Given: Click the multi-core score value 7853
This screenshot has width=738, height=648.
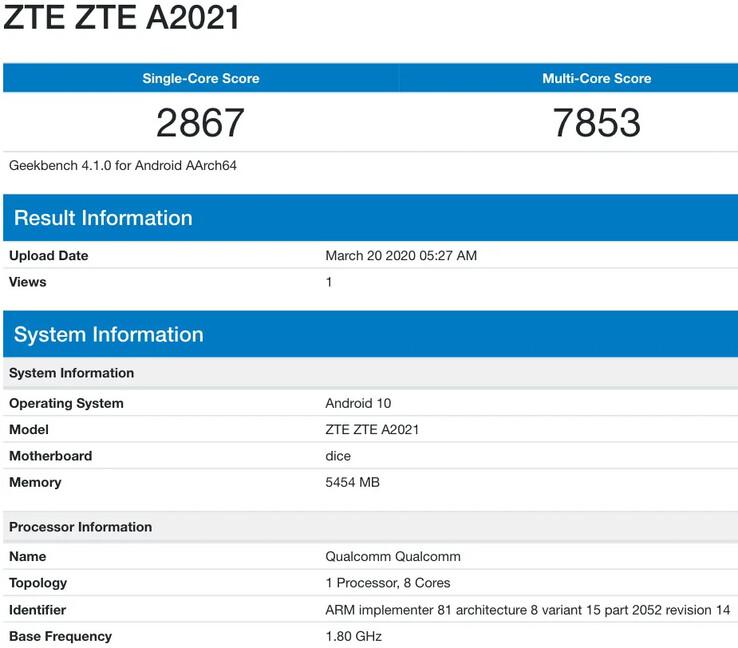Looking at the screenshot, I should [x=596, y=123].
